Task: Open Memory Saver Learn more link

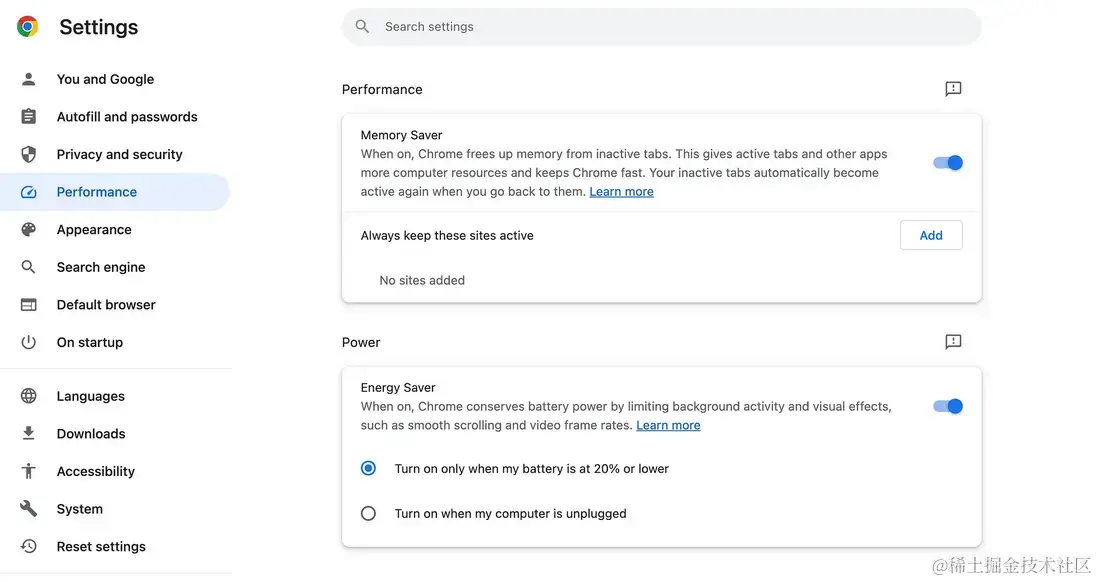Action: pos(621,191)
